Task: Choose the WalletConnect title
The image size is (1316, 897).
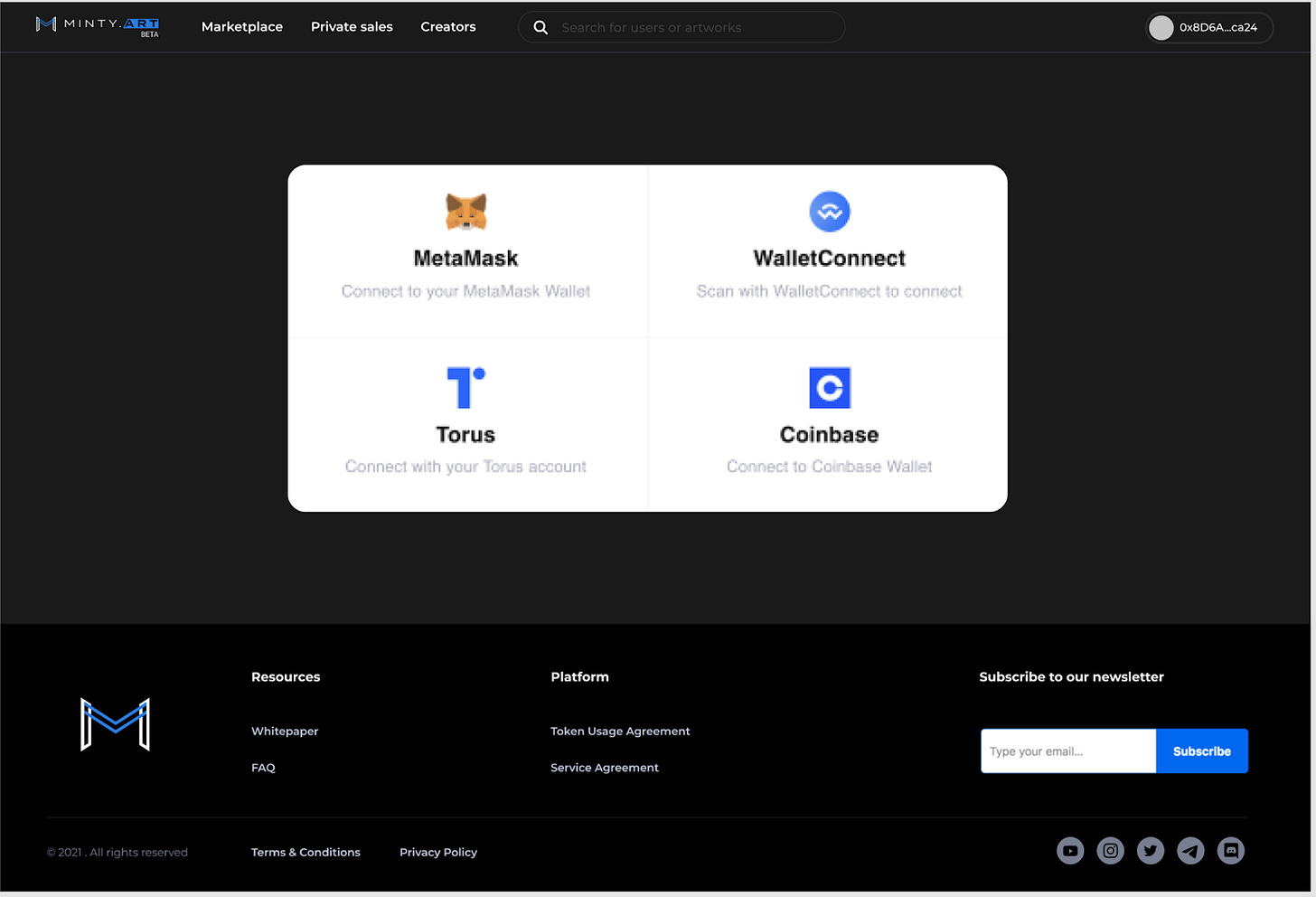Action: [829, 259]
